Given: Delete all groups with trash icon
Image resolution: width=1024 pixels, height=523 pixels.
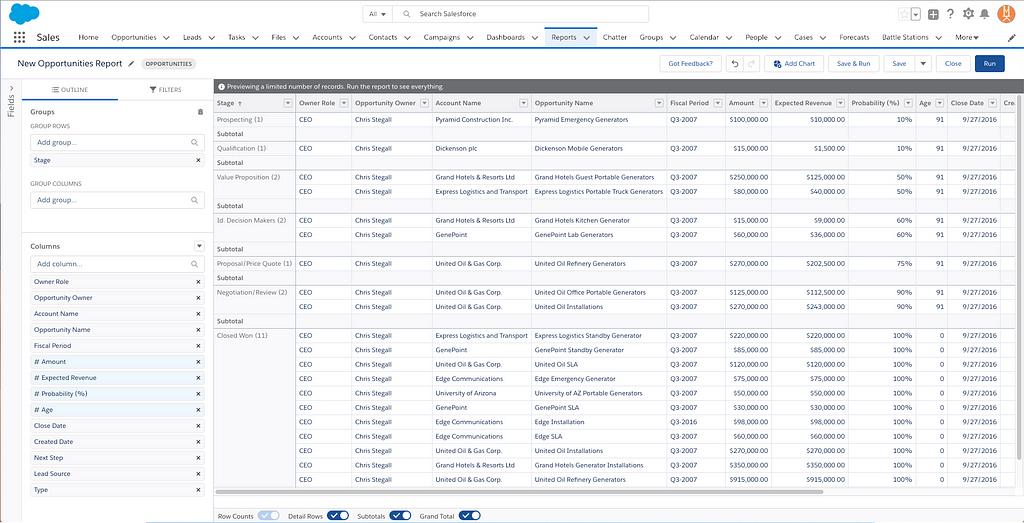Looking at the screenshot, I should point(200,112).
